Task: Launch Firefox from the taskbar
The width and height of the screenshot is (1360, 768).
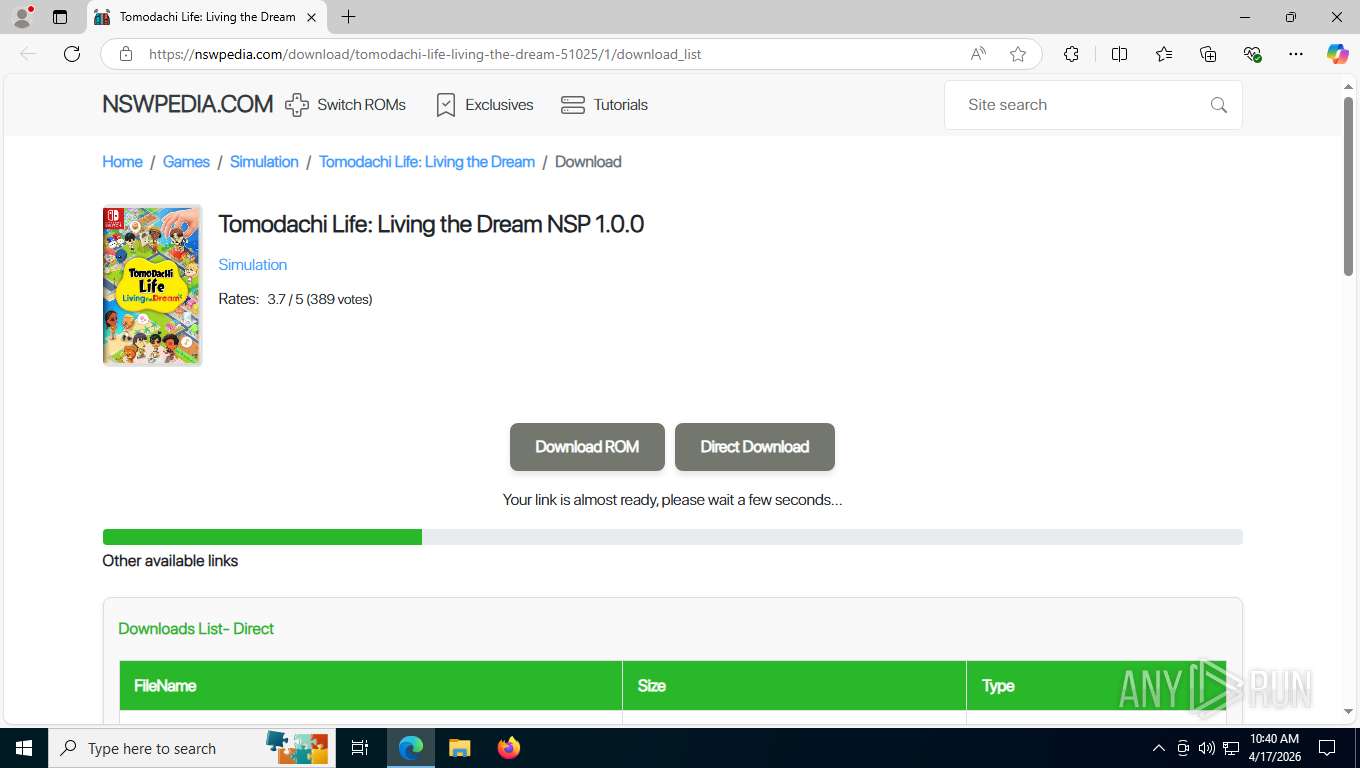Action: click(509, 748)
